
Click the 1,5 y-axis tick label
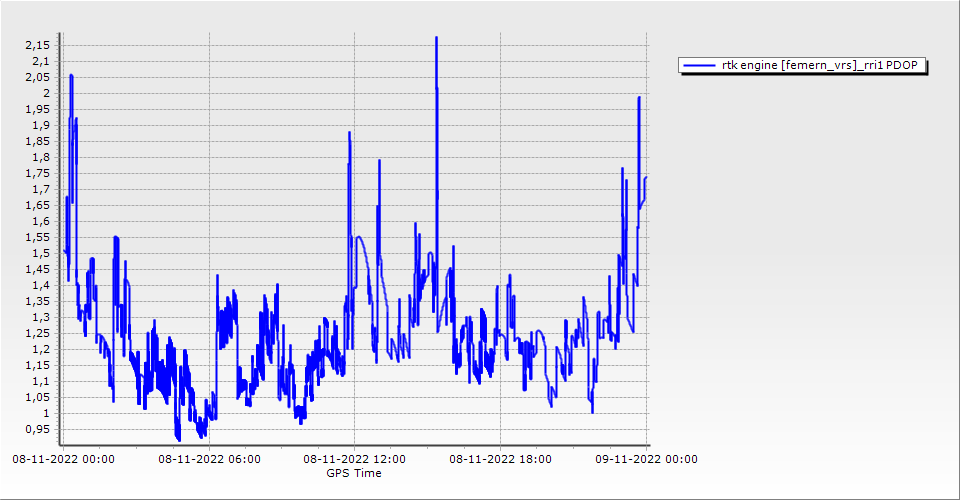point(40,253)
